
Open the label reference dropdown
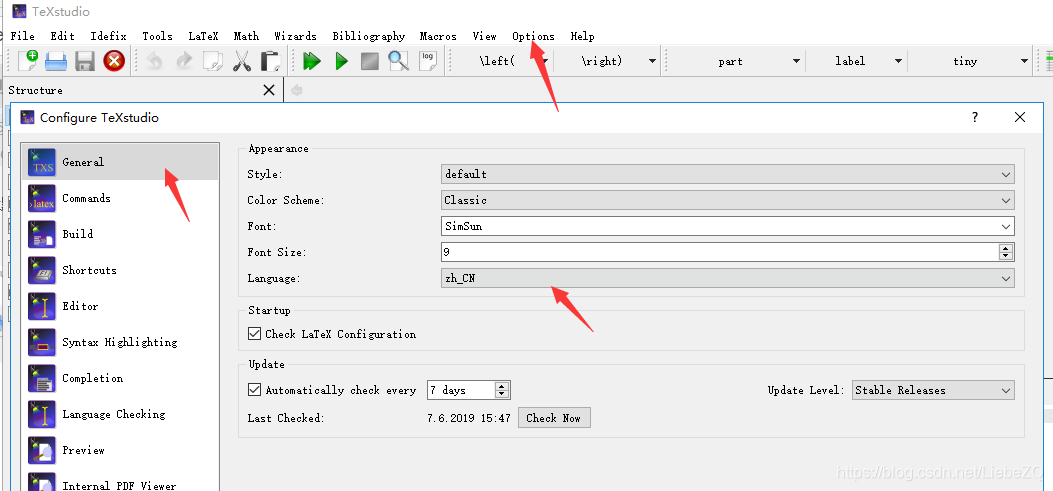(x=856, y=61)
